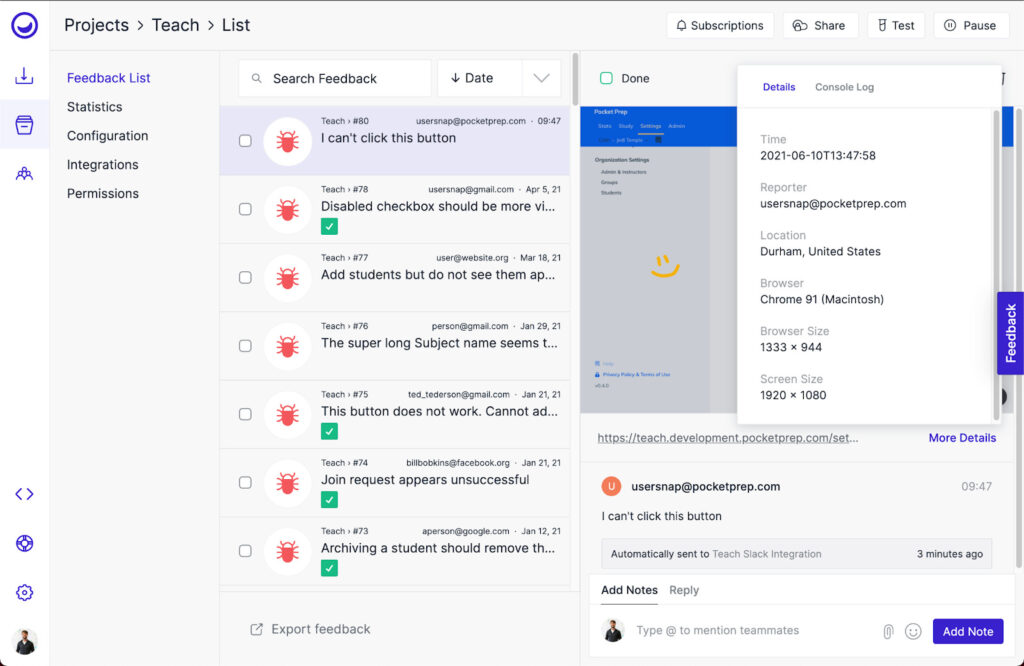Switch to the Reply tab
This screenshot has height=666, width=1024.
[684, 591]
